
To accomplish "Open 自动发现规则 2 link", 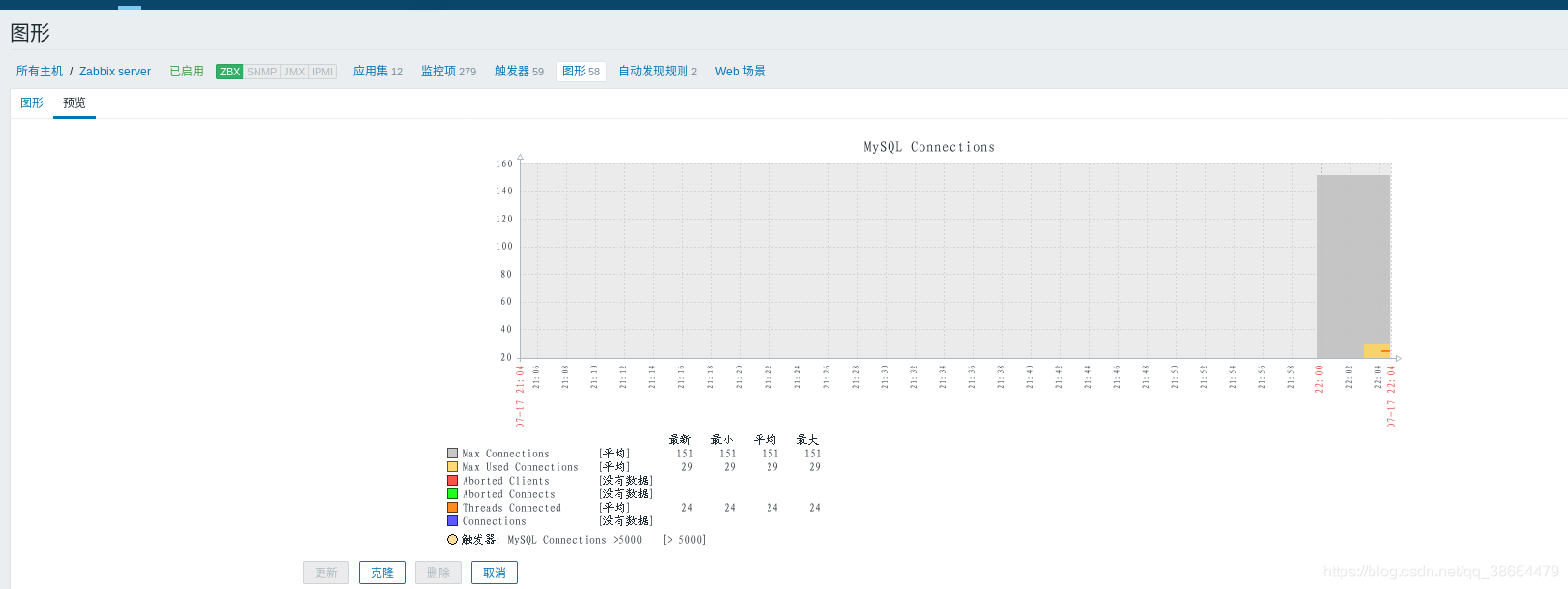I will 657,72.
